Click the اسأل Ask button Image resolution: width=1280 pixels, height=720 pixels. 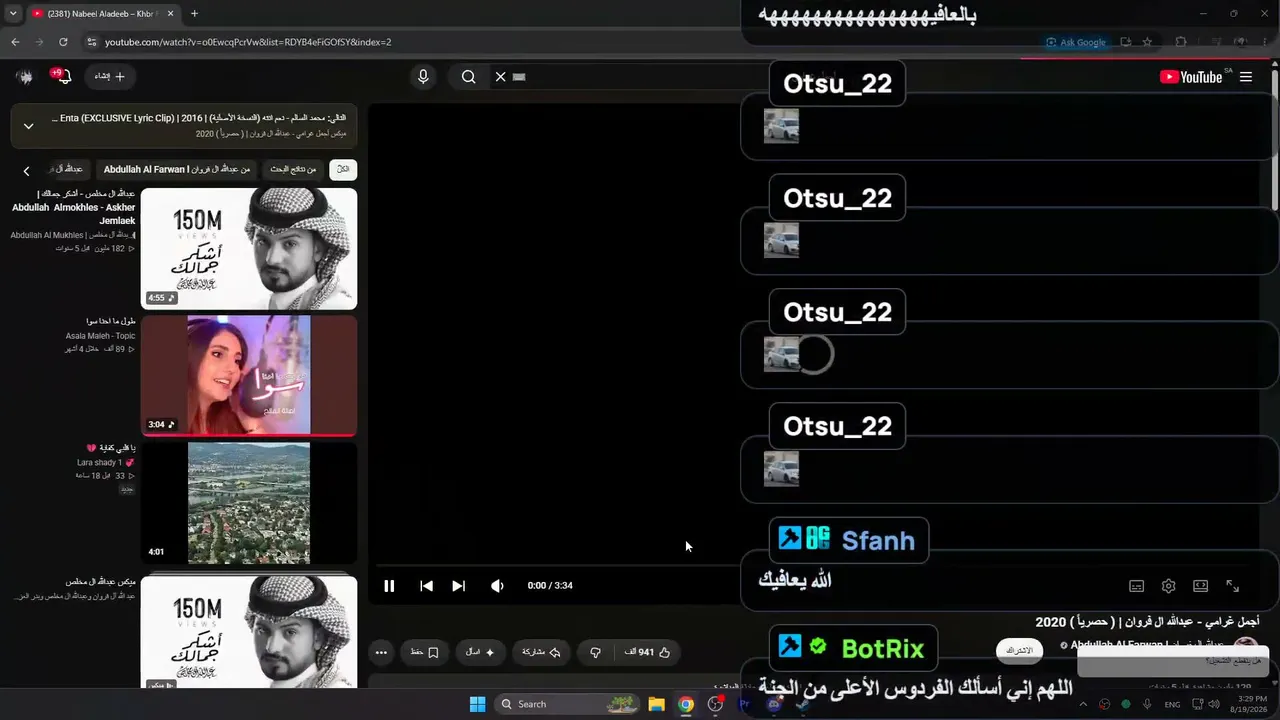481,652
